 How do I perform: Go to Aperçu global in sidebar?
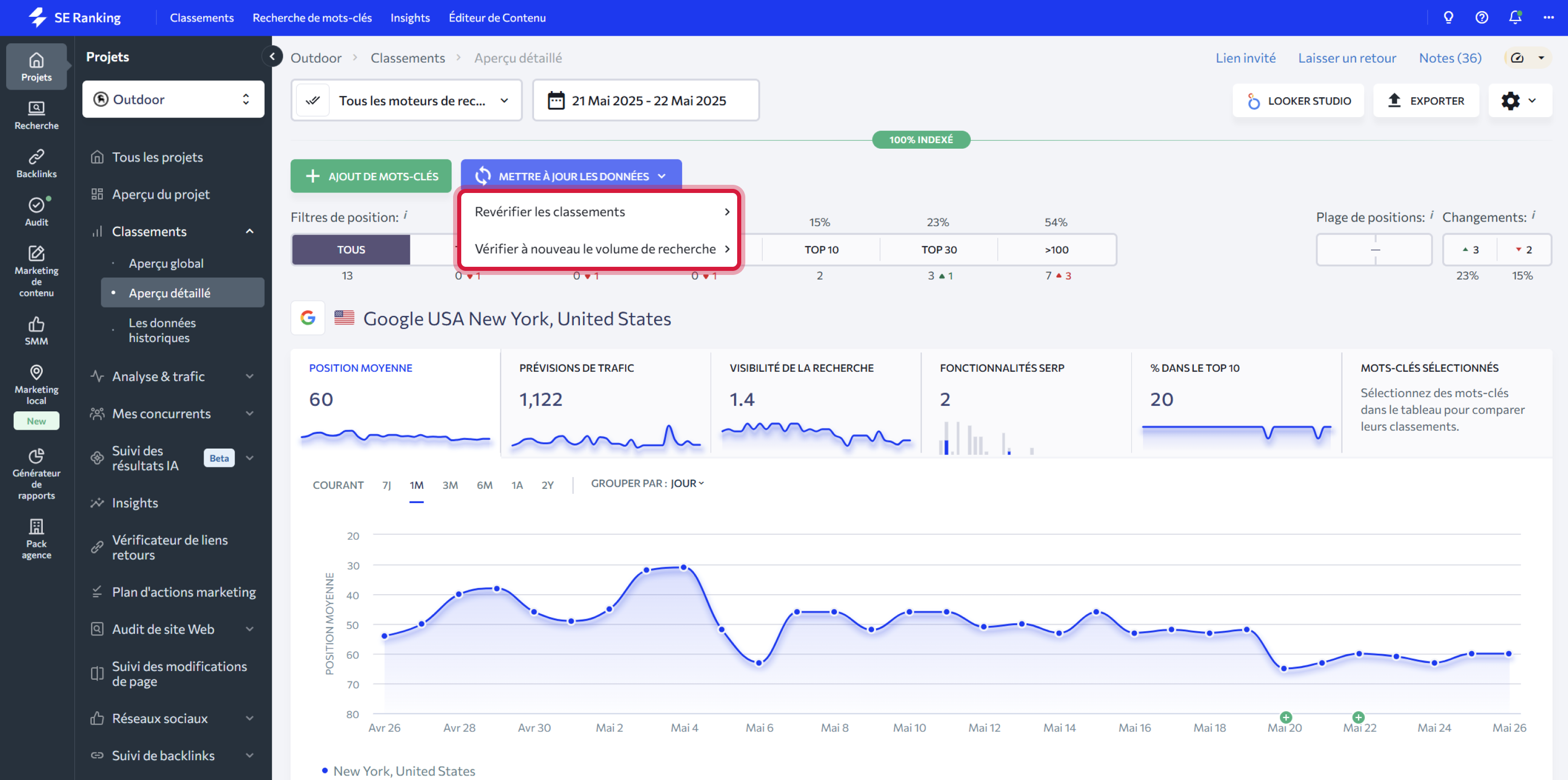pyautogui.click(x=166, y=263)
